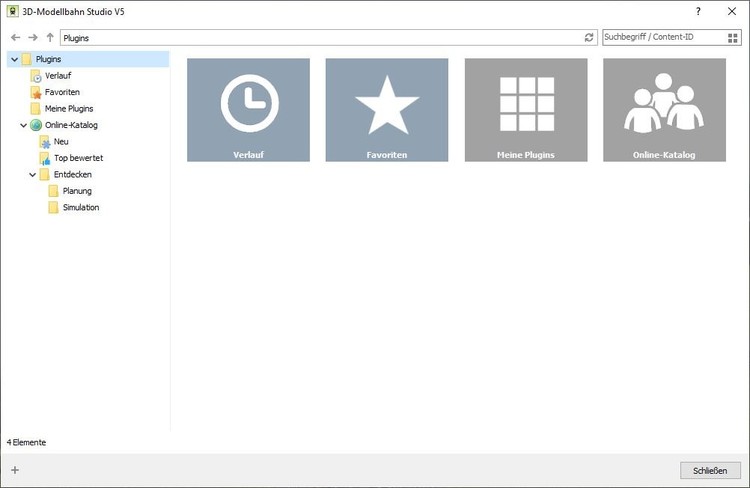Select Meine Plugins in the tree

pos(69,109)
